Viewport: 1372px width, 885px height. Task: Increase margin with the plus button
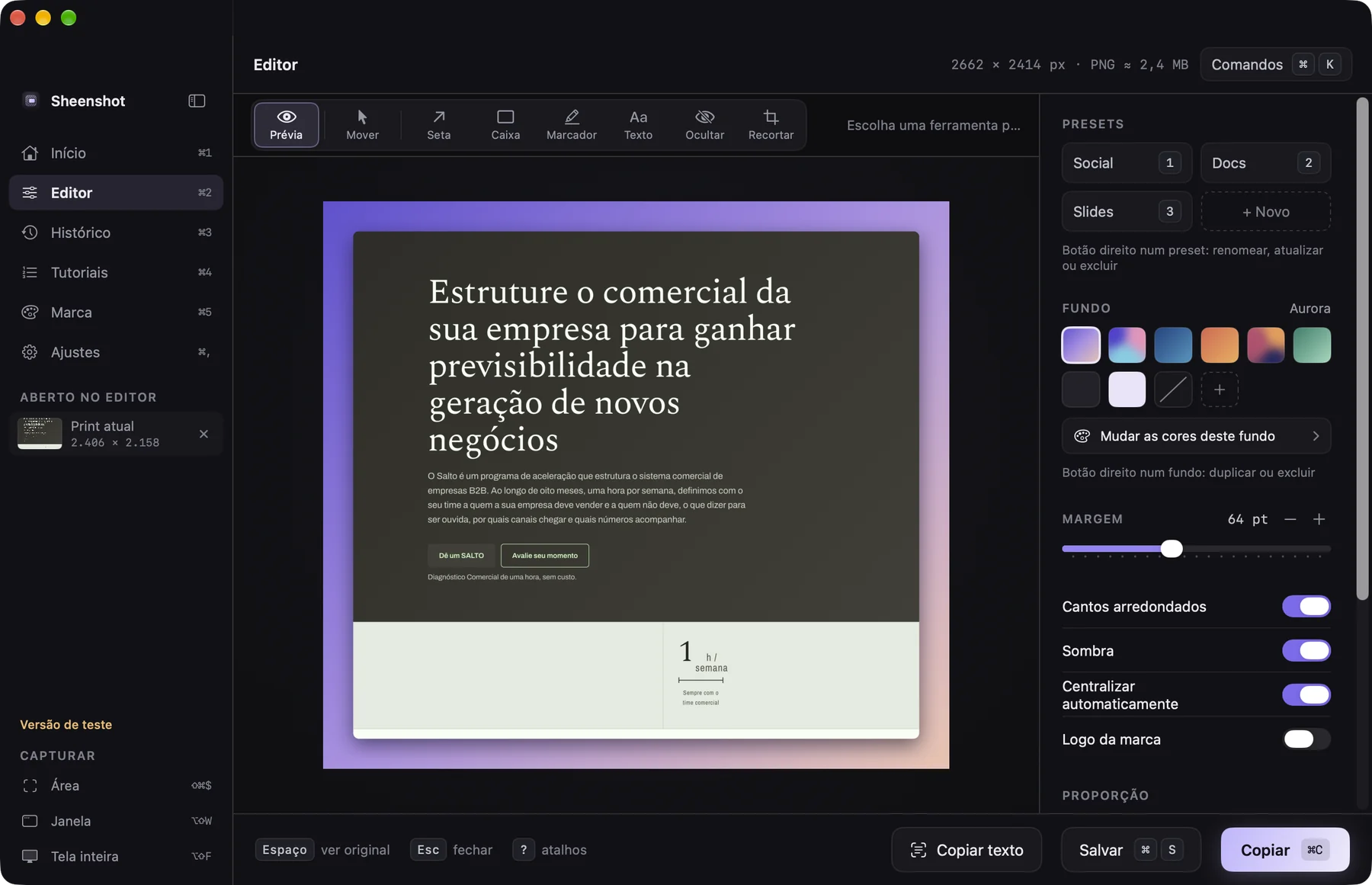1319,519
